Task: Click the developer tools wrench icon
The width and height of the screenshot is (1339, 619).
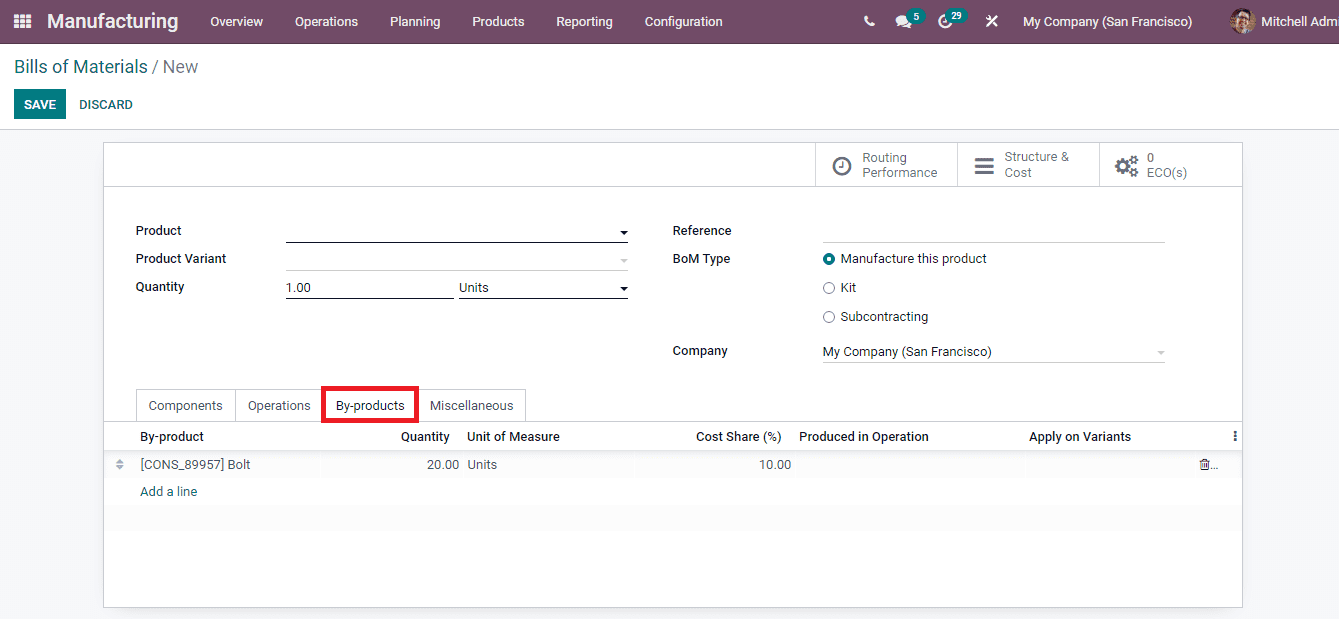Action: (x=991, y=21)
